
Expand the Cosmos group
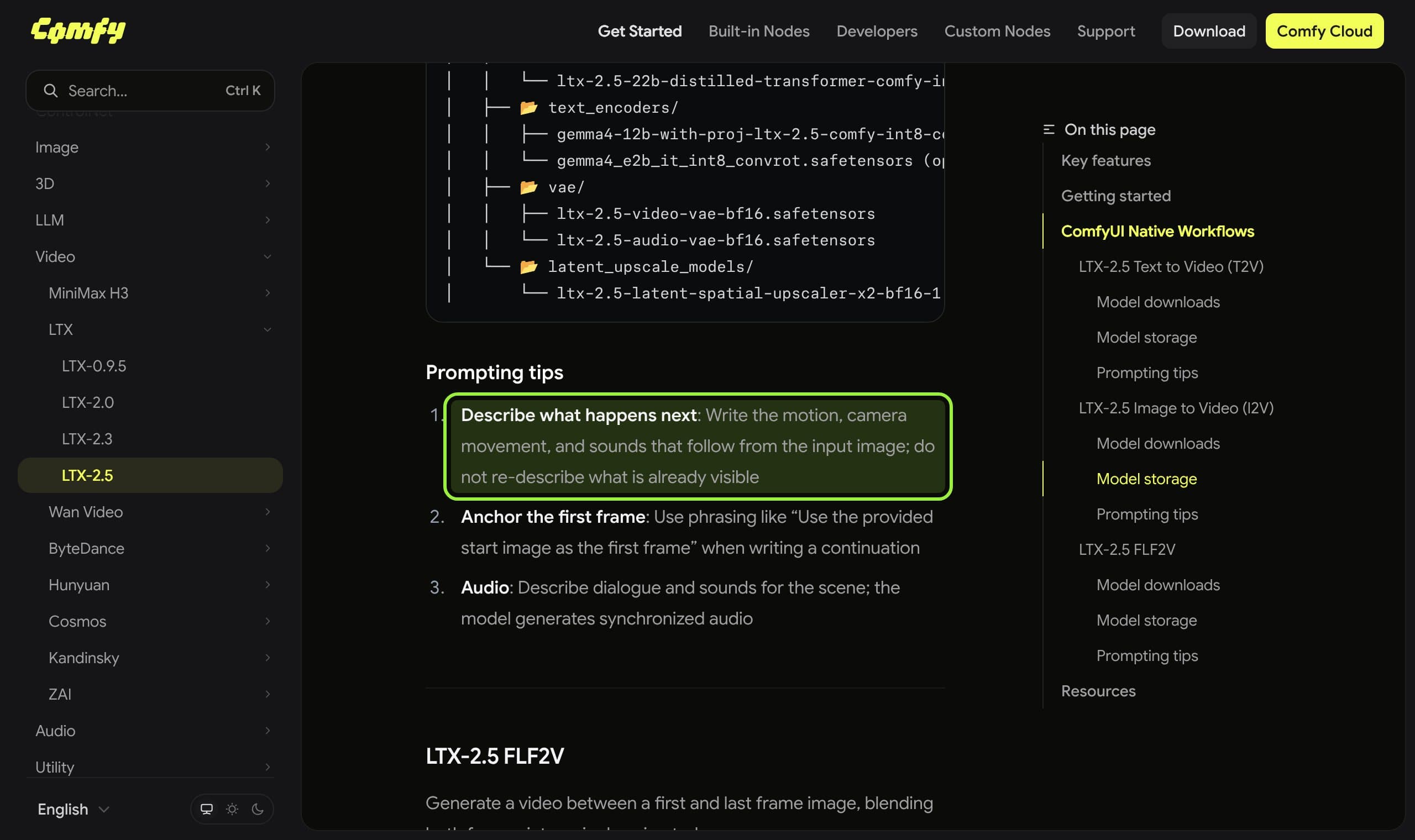(x=150, y=622)
